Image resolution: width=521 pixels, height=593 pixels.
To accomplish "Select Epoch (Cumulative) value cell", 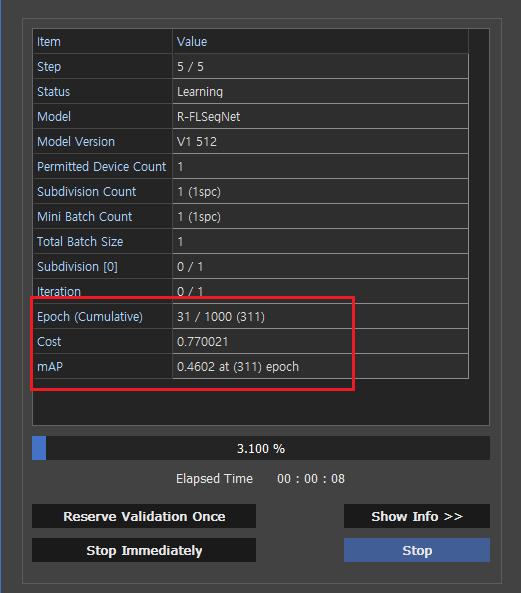I will coord(320,316).
